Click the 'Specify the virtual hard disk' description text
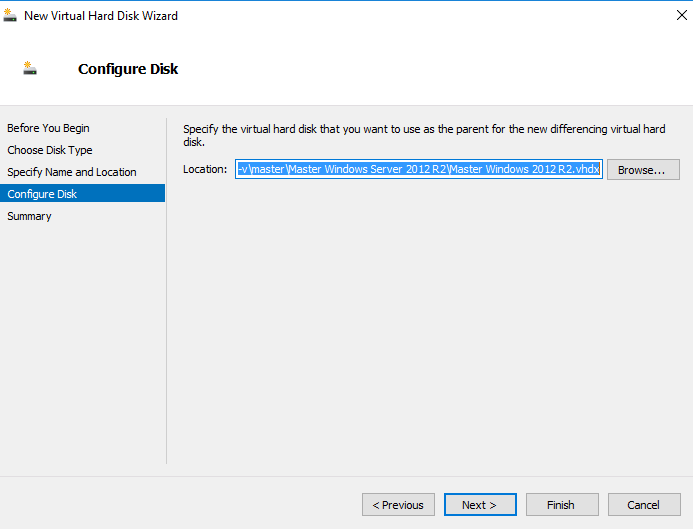The height and width of the screenshot is (529, 693). [424, 135]
